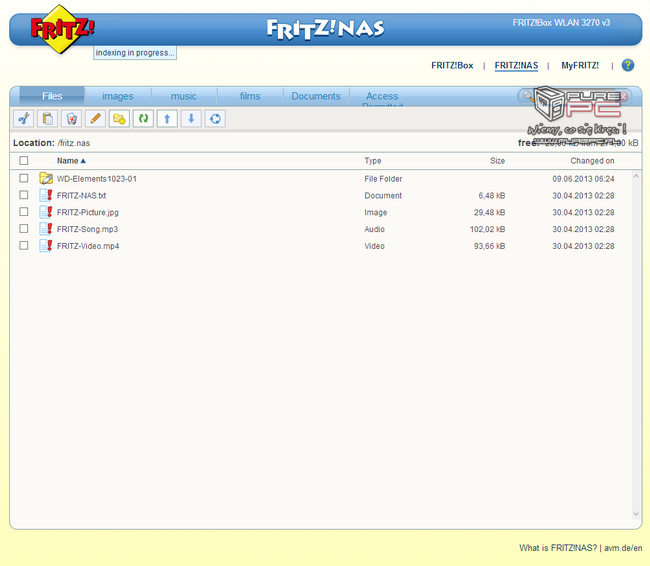Open the FRITZ!Box link
Screen dimensions: 650x566
pos(452,66)
